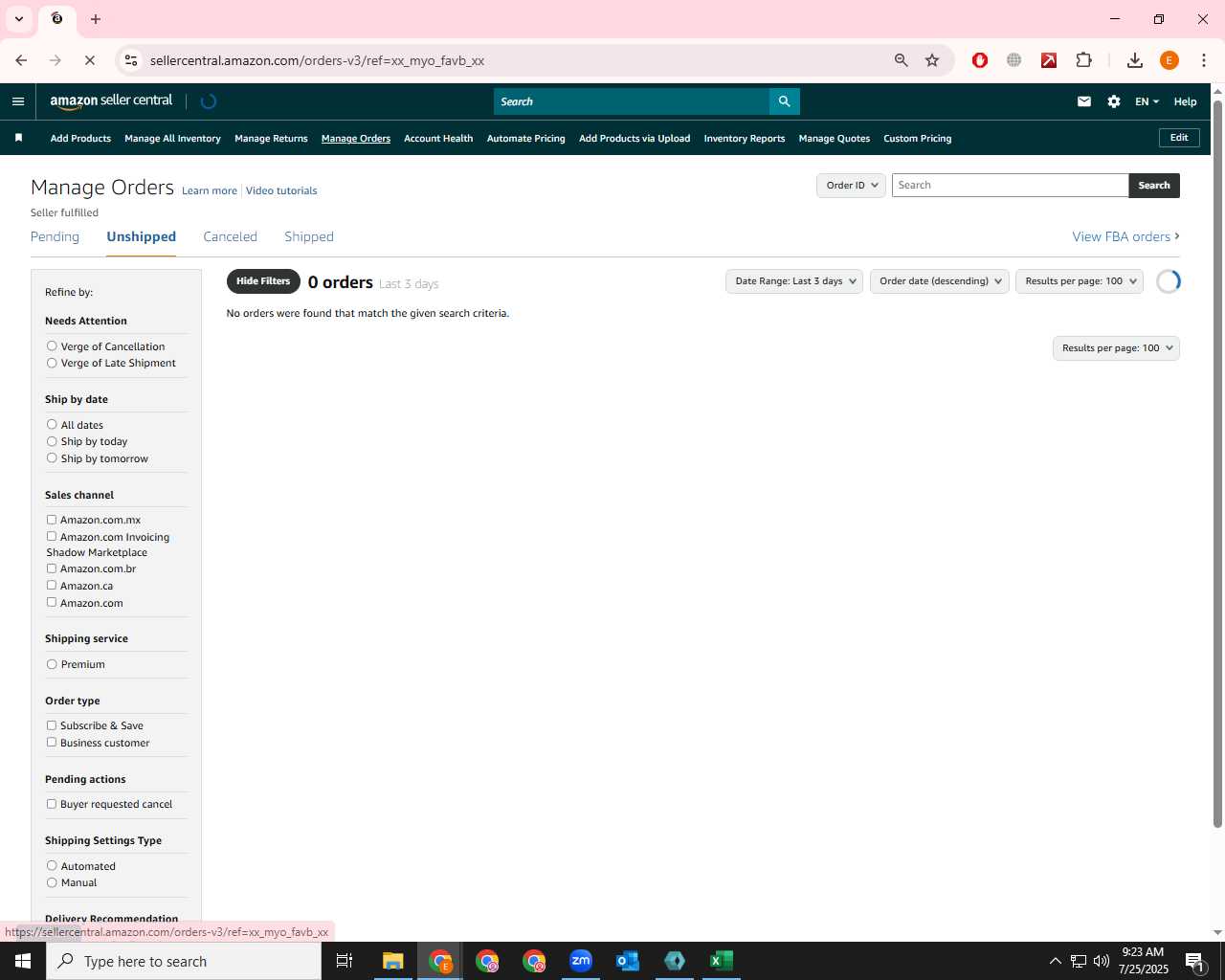1225x980 pixels.
Task: Open File Explorer from taskbar
Action: click(393, 961)
